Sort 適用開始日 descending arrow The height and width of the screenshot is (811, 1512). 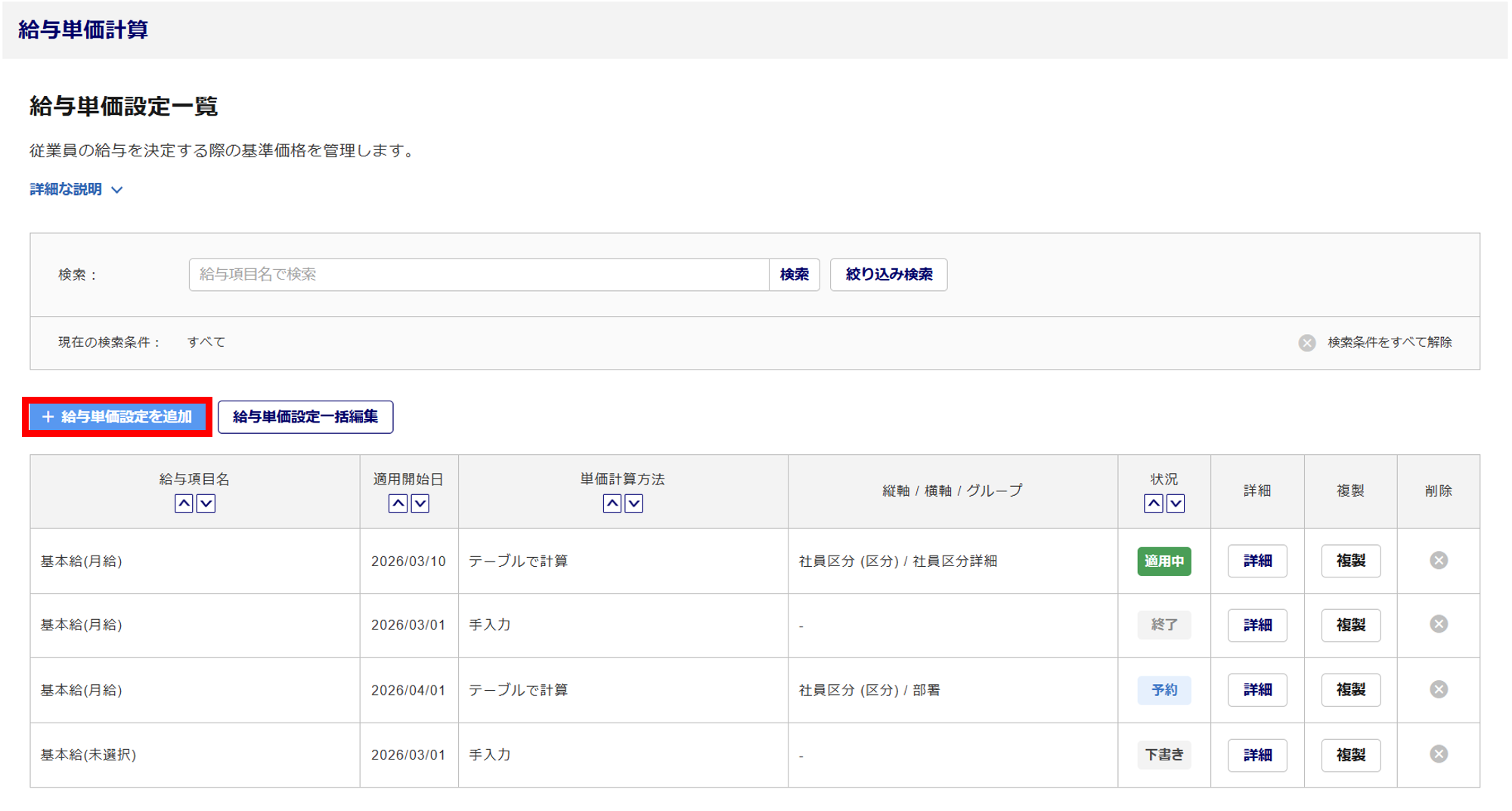[x=420, y=503]
